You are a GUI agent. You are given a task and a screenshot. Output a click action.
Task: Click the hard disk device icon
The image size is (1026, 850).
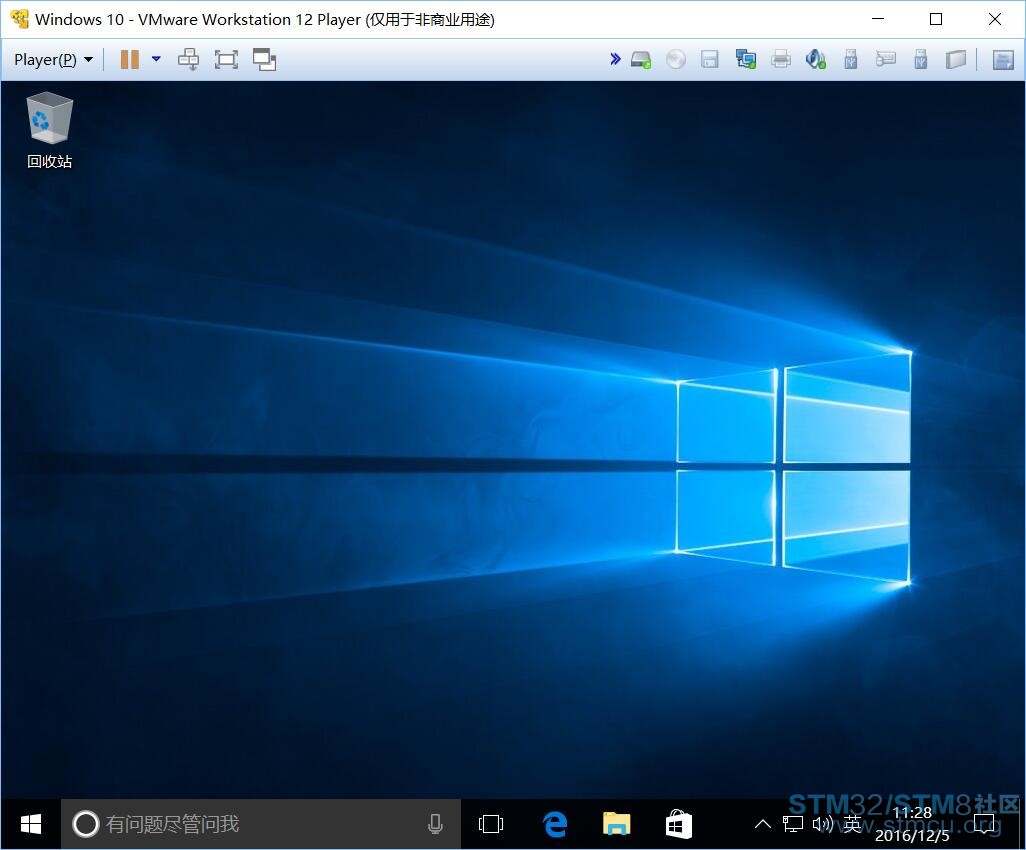(x=641, y=60)
